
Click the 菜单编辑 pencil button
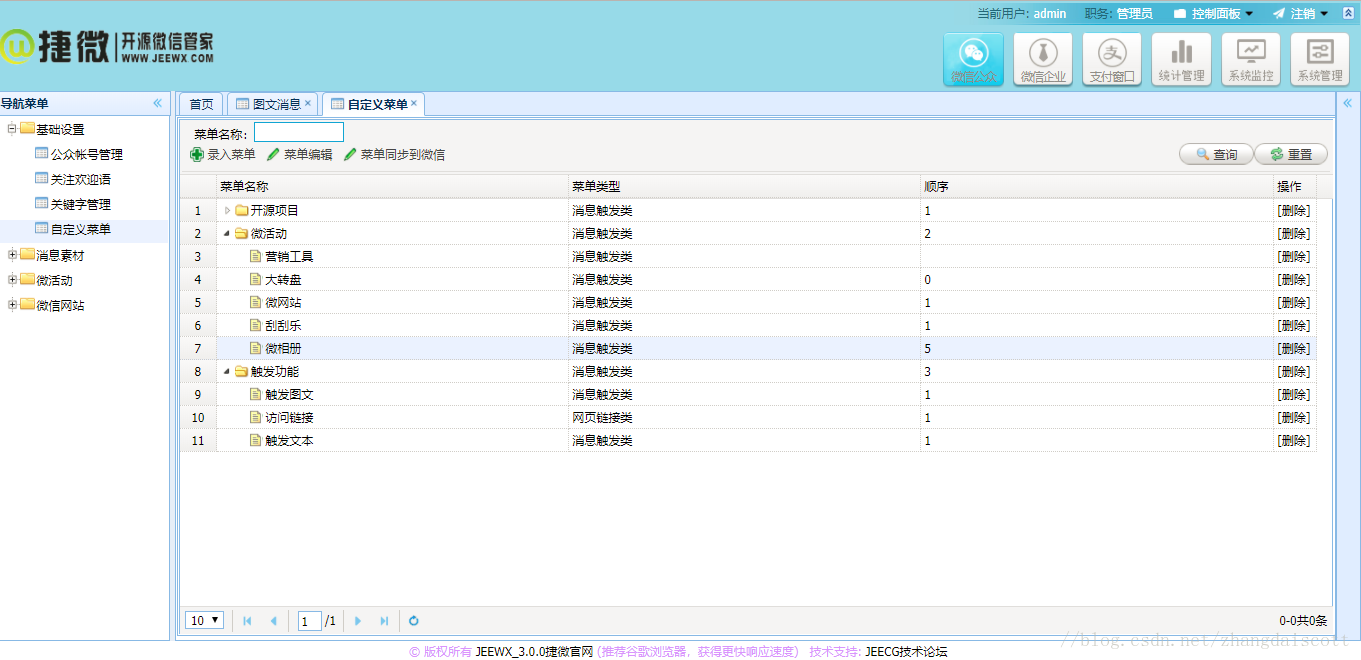pyautogui.click(x=299, y=155)
